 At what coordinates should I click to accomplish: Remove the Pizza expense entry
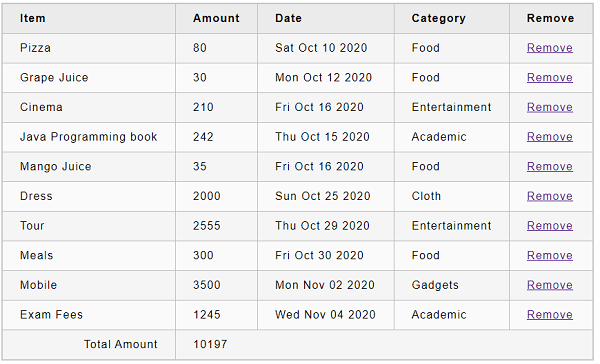(549, 48)
